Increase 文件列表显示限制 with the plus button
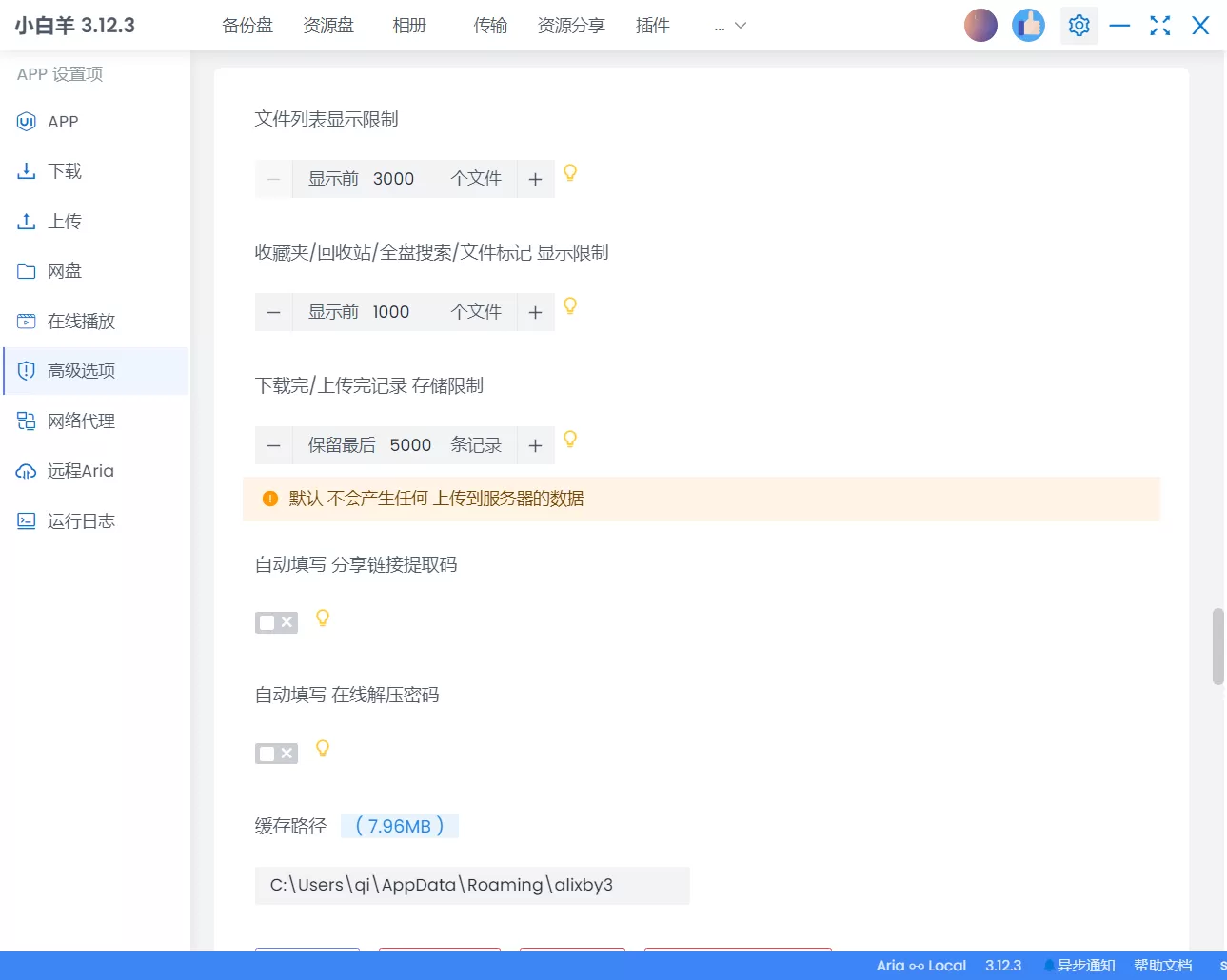Viewport: 1227px width, 980px height. coord(535,178)
